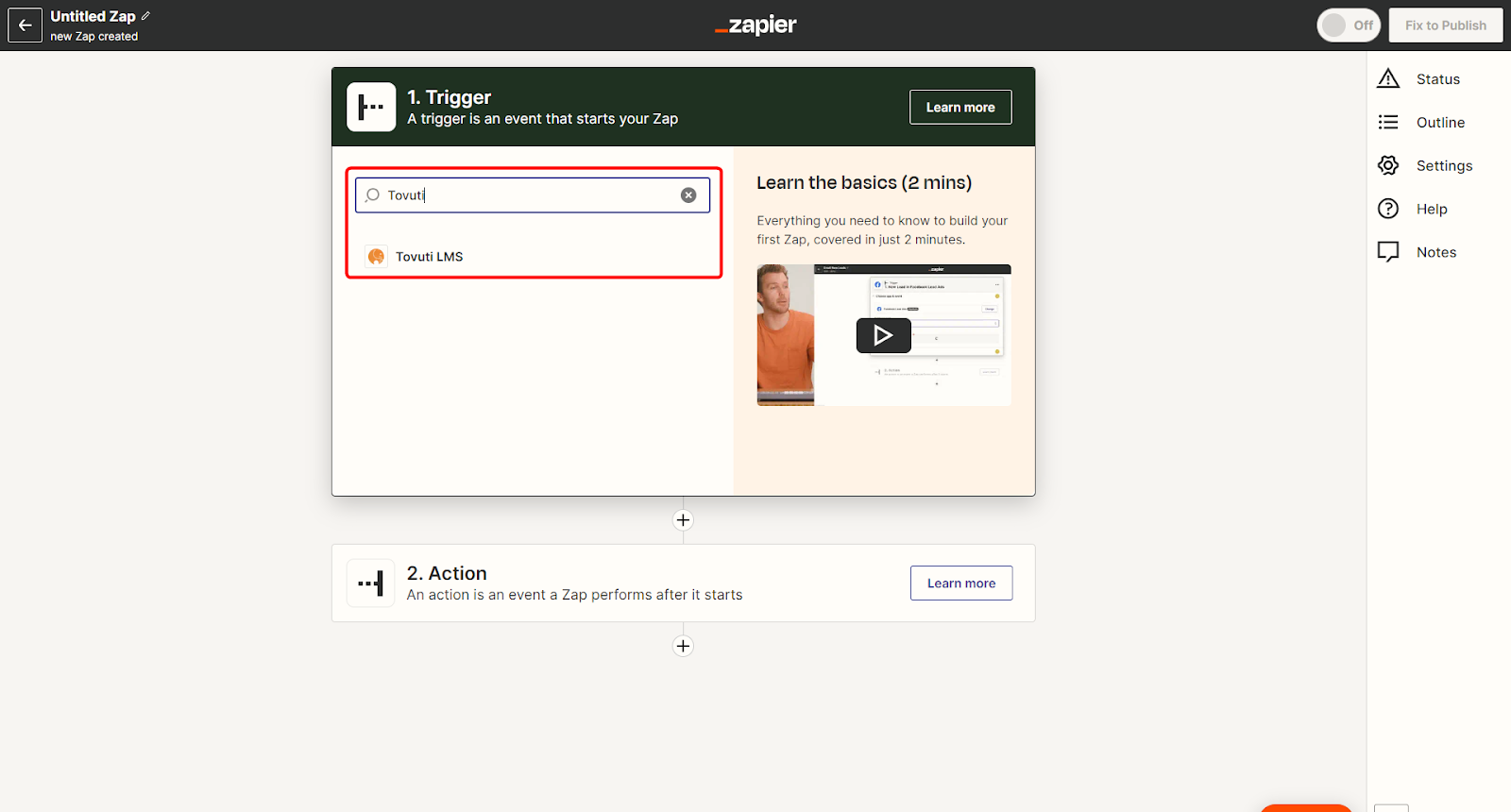Select the Help sidebar label
1511x812 pixels.
tap(1432, 210)
